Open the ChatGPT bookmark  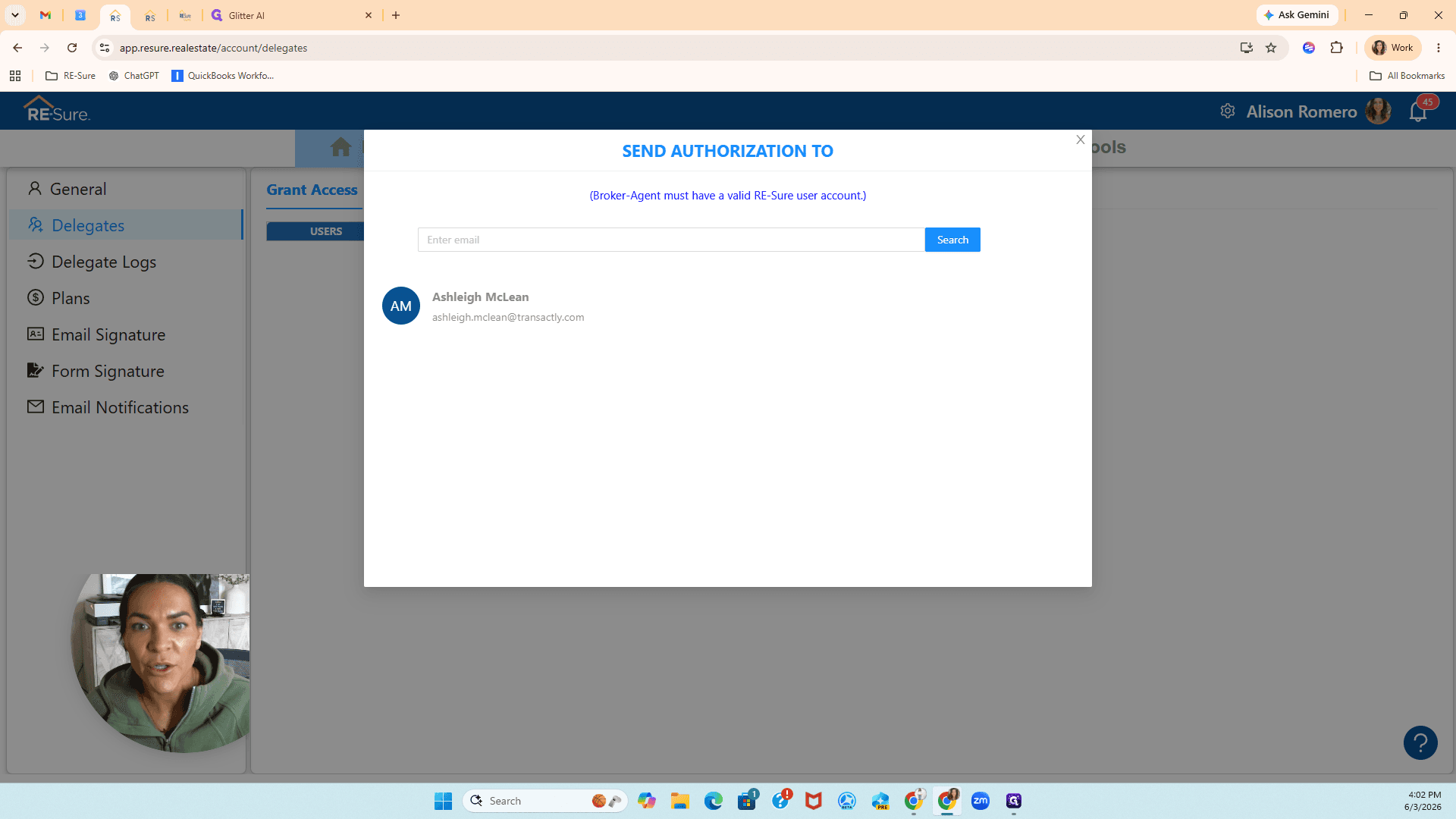(134, 76)
